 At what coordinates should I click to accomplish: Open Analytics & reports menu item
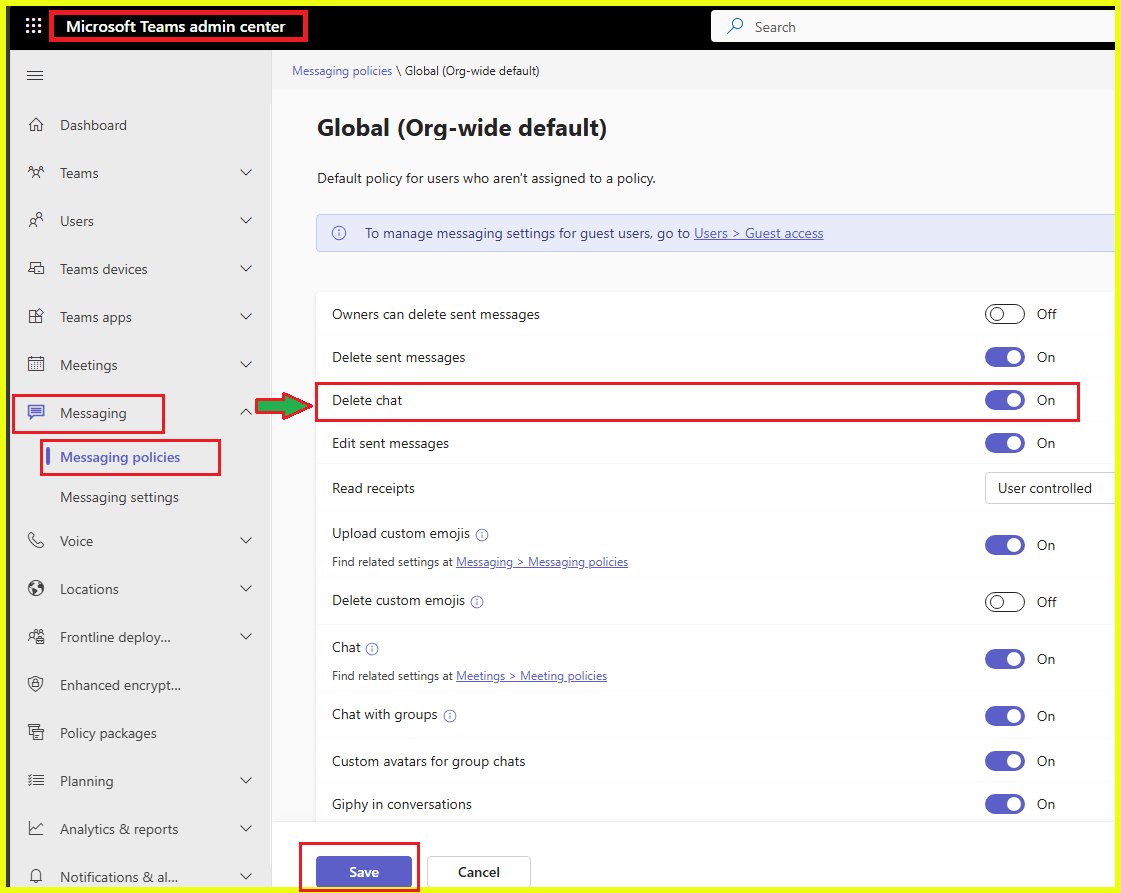(119, 829)
